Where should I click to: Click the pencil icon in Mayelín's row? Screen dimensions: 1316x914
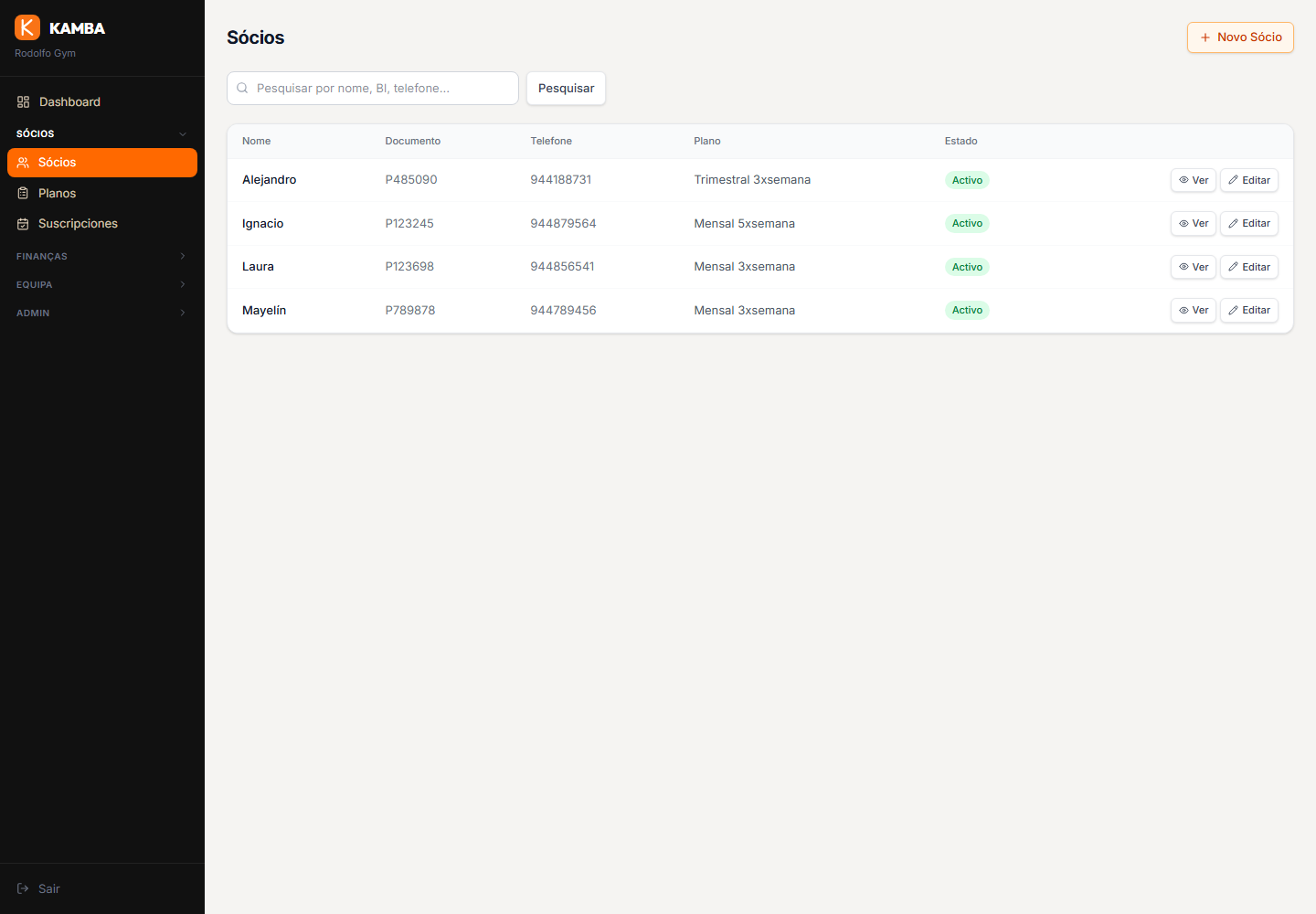1233,310
